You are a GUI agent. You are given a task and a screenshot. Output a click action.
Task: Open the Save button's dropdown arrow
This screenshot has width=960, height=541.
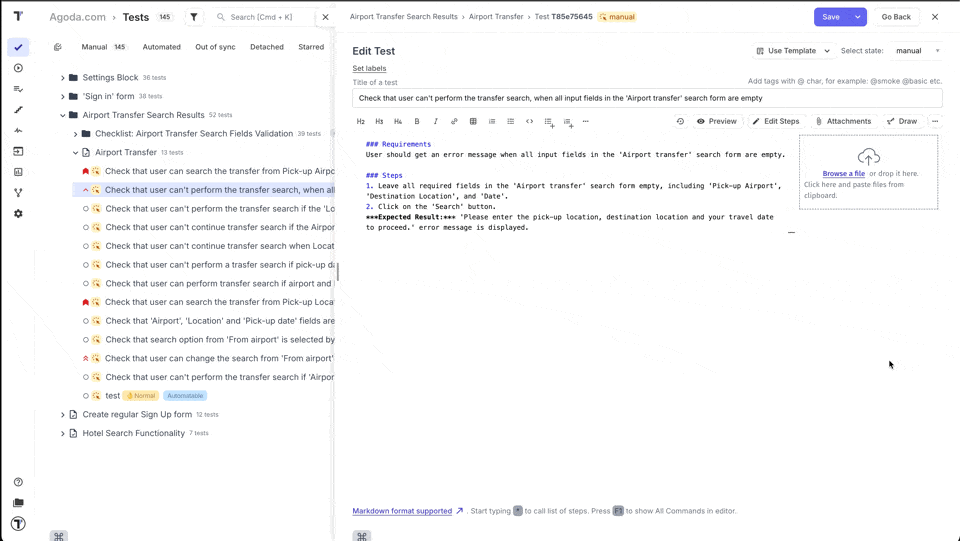coord(858,17)
